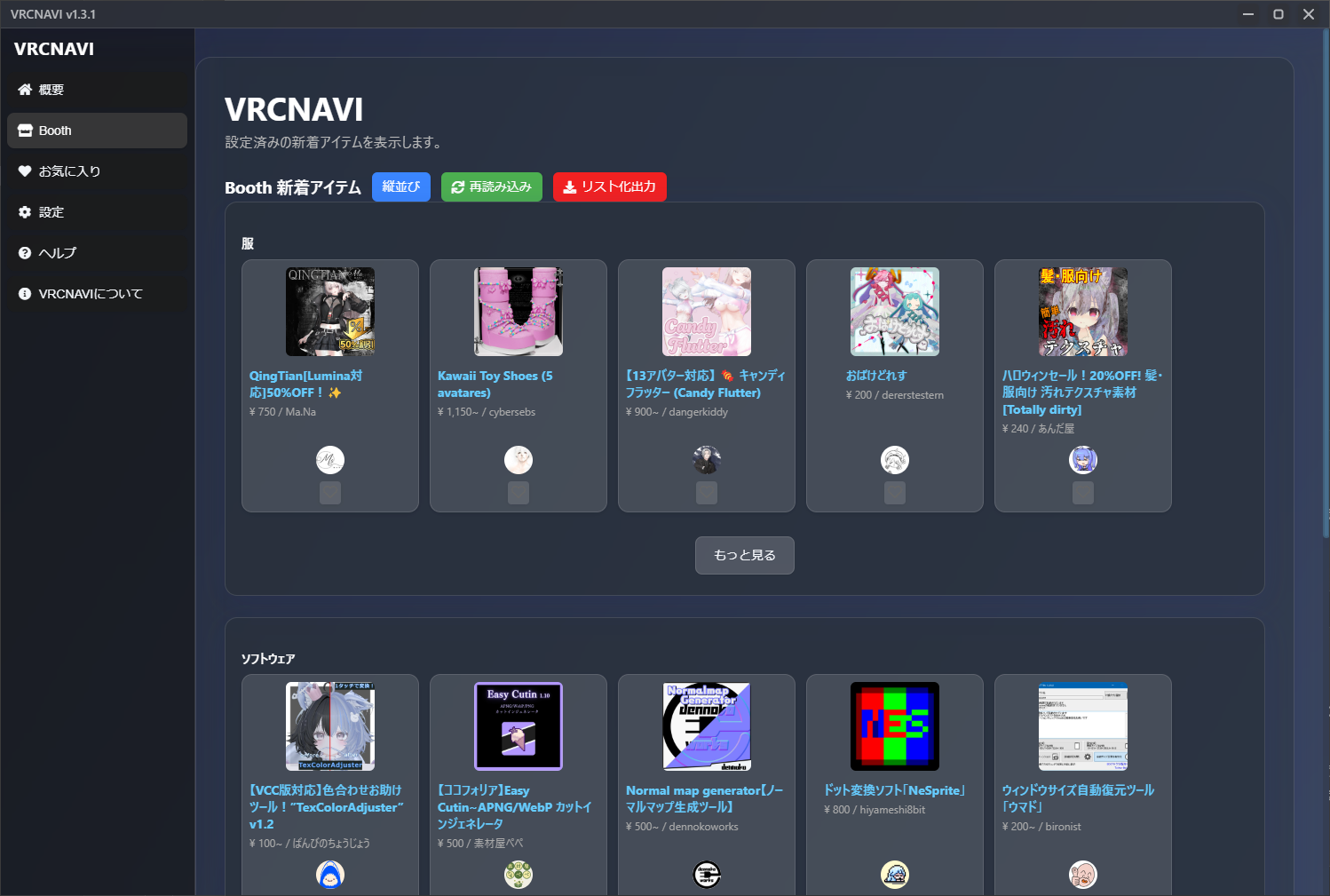The image size is (1330, 896).
Task: Click the TexColorAdjuster product thumbnail
Action: point(330,726)
